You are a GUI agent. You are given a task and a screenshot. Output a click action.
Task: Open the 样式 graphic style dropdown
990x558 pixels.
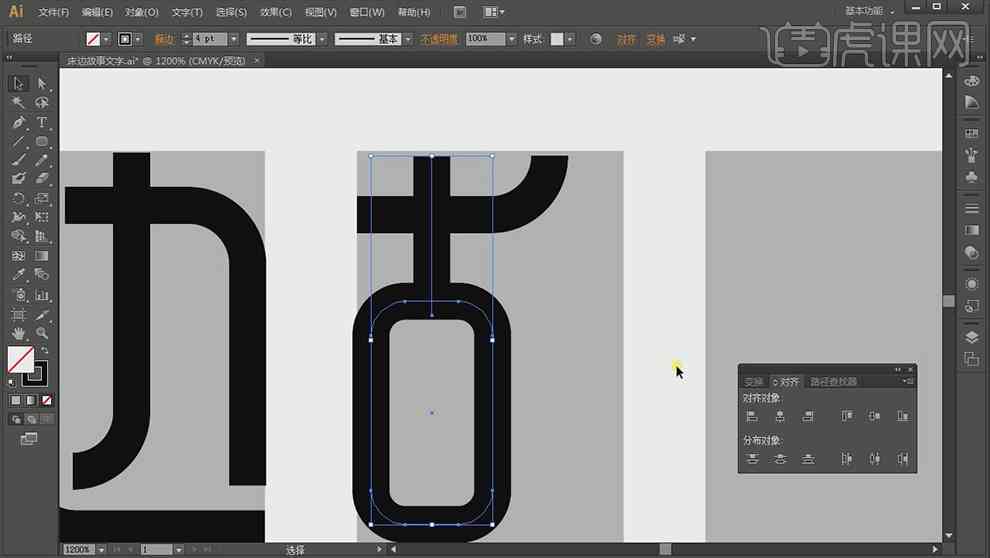[570, 39]
